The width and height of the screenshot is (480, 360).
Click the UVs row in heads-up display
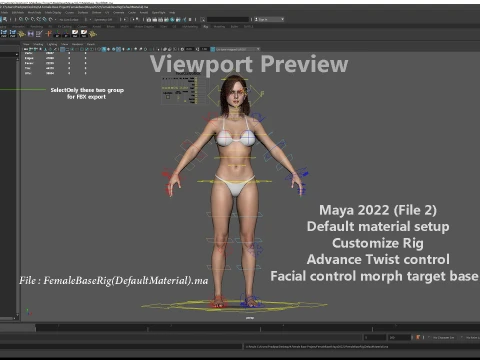[x=56, y=73]
